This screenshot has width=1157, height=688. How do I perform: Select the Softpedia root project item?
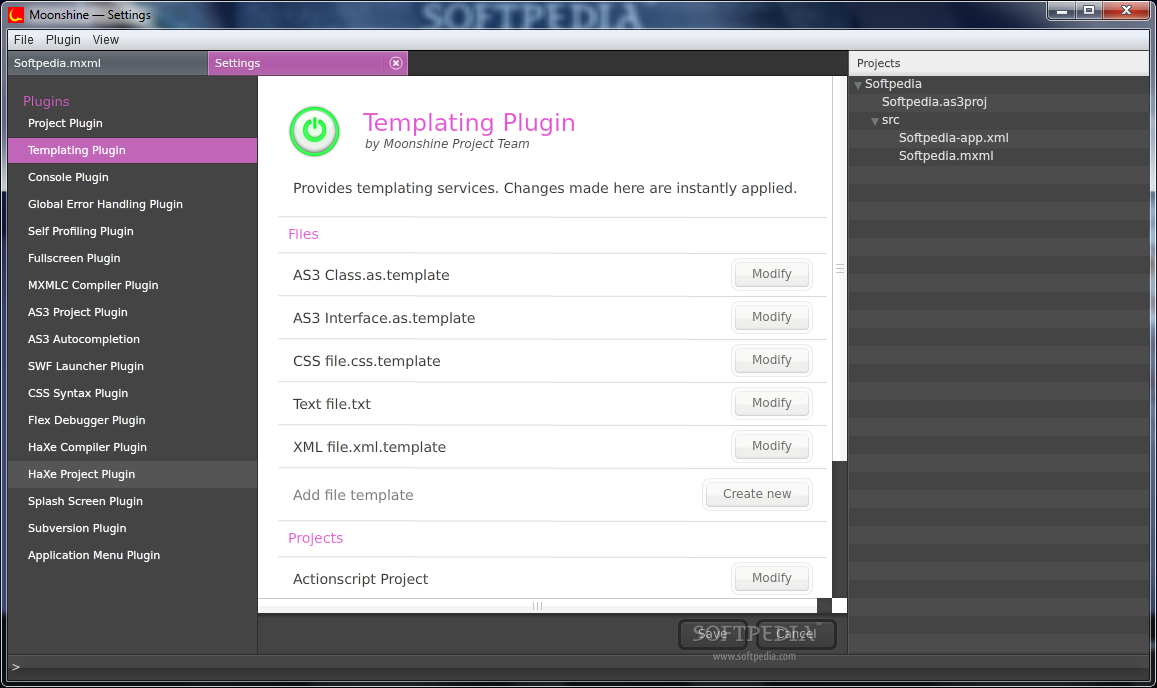coord(893,84)
